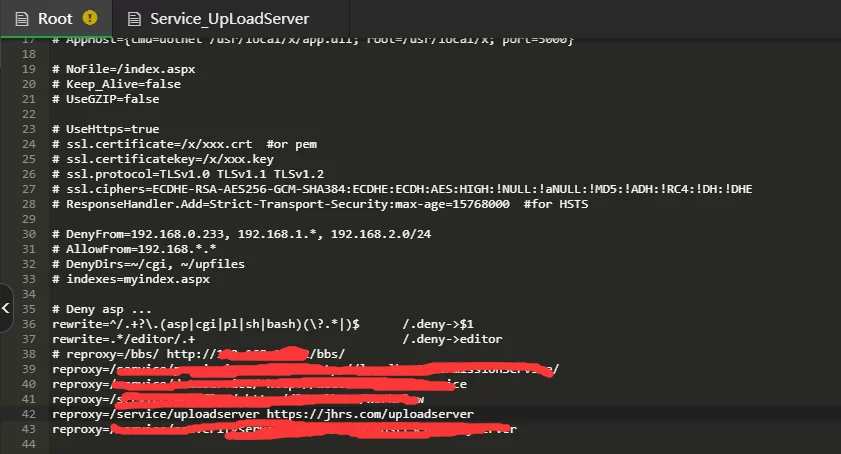Click line number 36 in gutter
The image size is (841, 454).
(x=28, y=324)
